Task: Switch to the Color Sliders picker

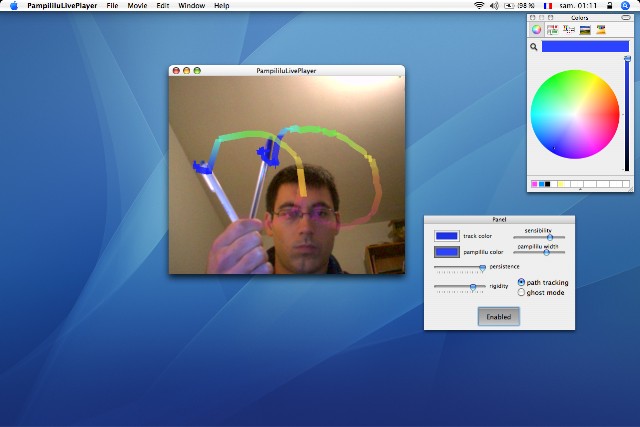Action: [x=552, y=30]
